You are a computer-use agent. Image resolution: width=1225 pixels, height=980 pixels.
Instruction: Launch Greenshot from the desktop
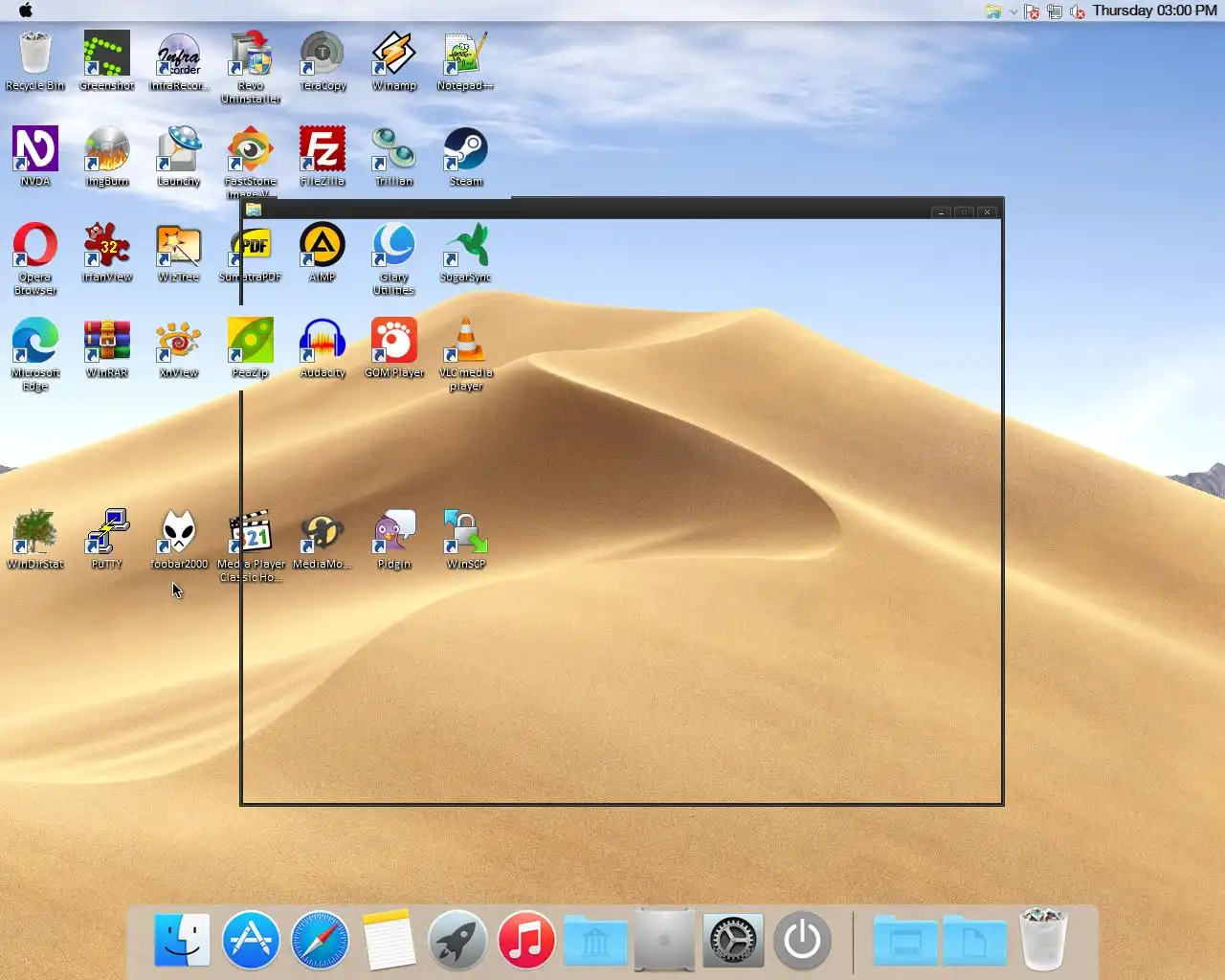click(107, 61)
